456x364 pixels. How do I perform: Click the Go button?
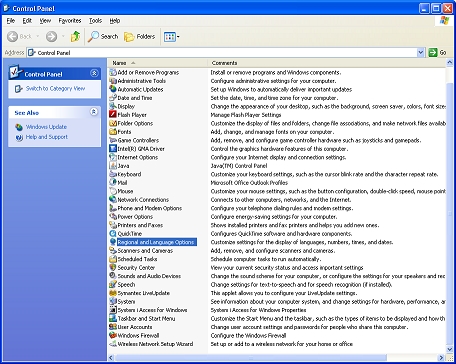[x=438, y=53]
